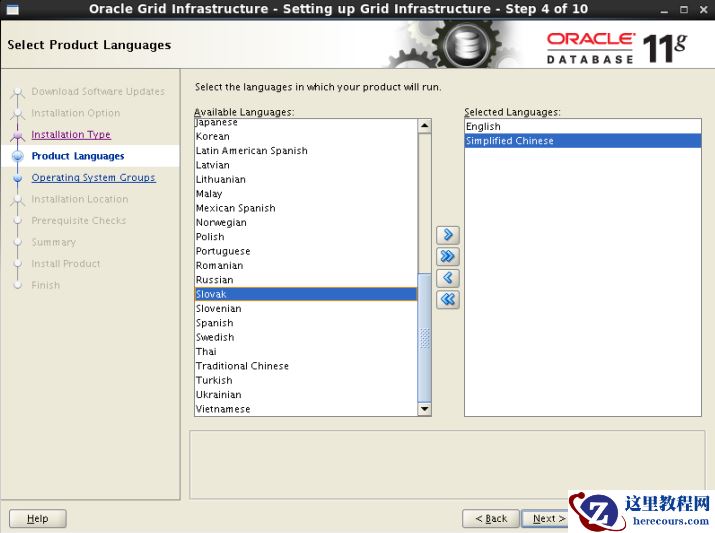The image size is (715, 533).
Task: Select Lithuanian in Available Languages
Action: pos(306,179)
